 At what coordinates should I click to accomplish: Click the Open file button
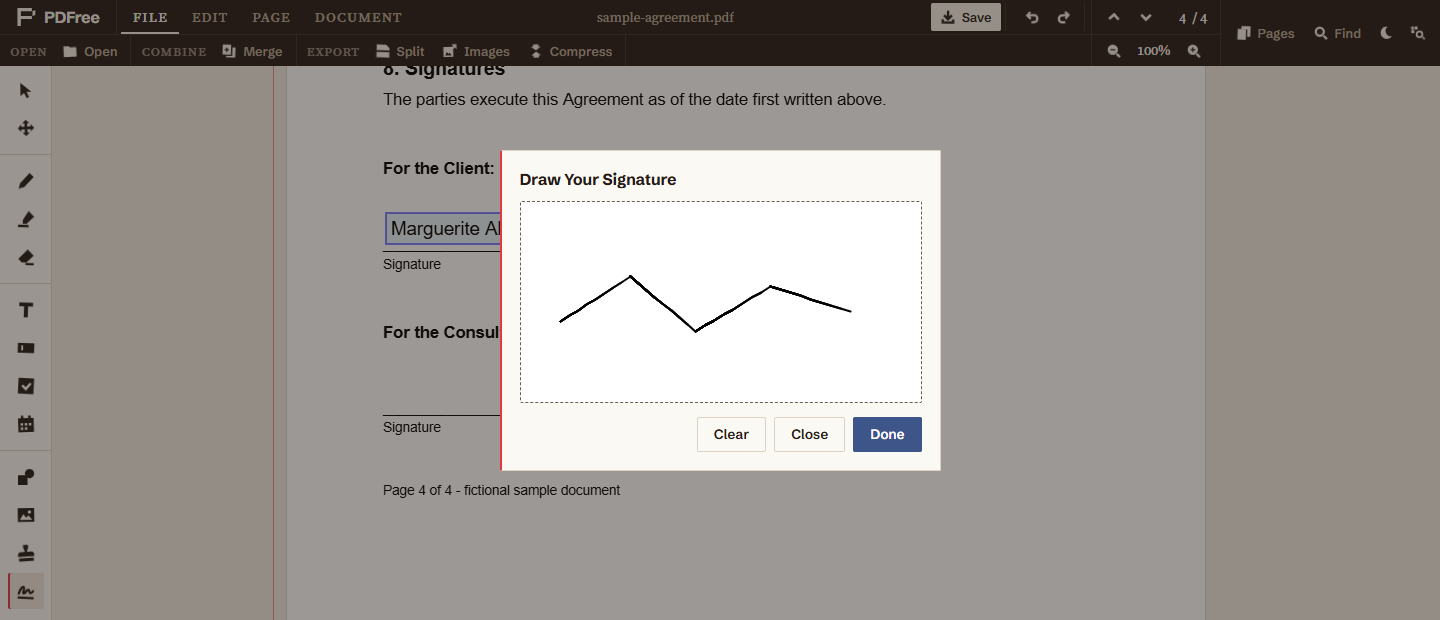90,51
